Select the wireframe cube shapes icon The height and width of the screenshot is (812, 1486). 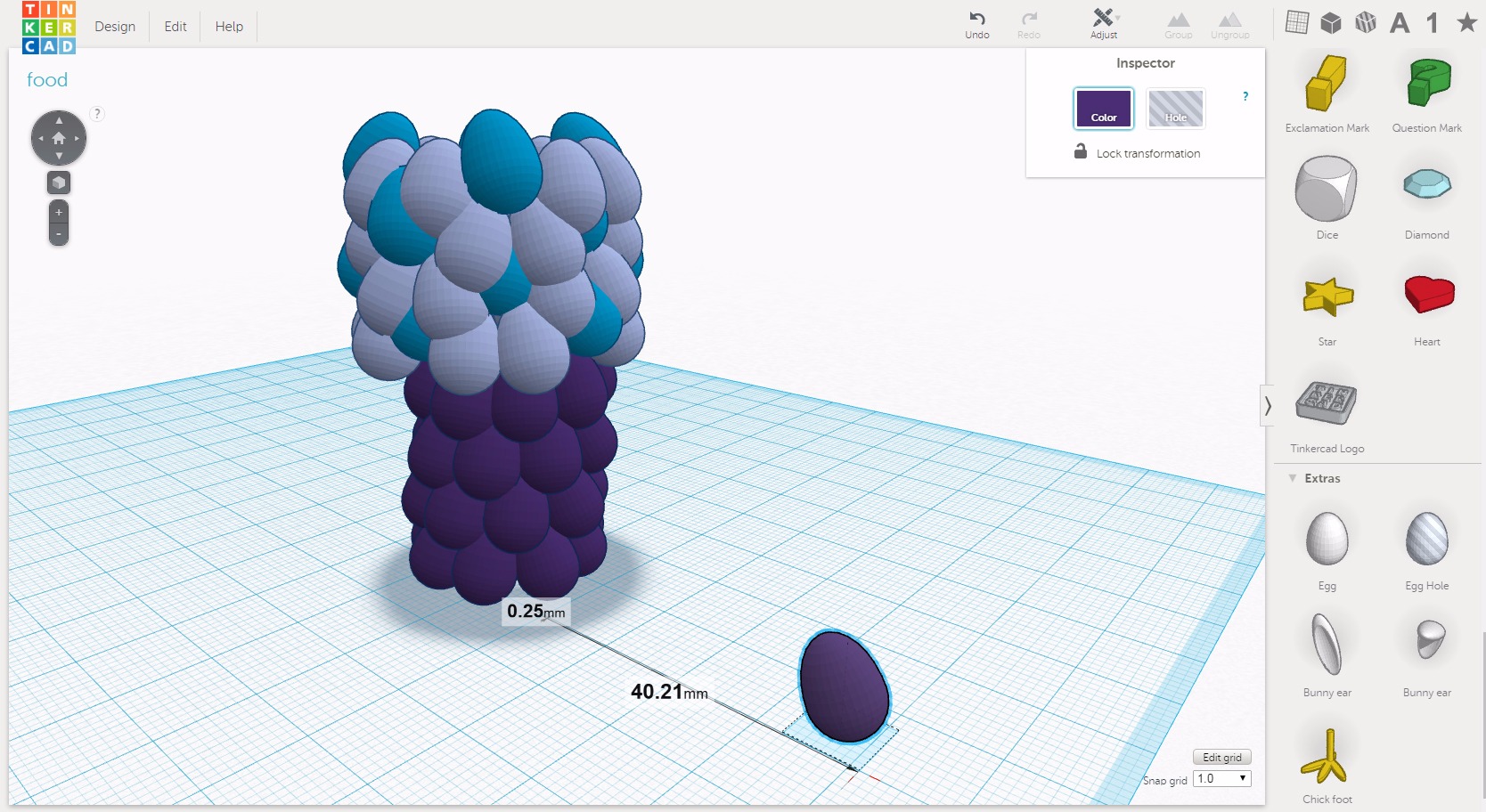point(1366,22)
